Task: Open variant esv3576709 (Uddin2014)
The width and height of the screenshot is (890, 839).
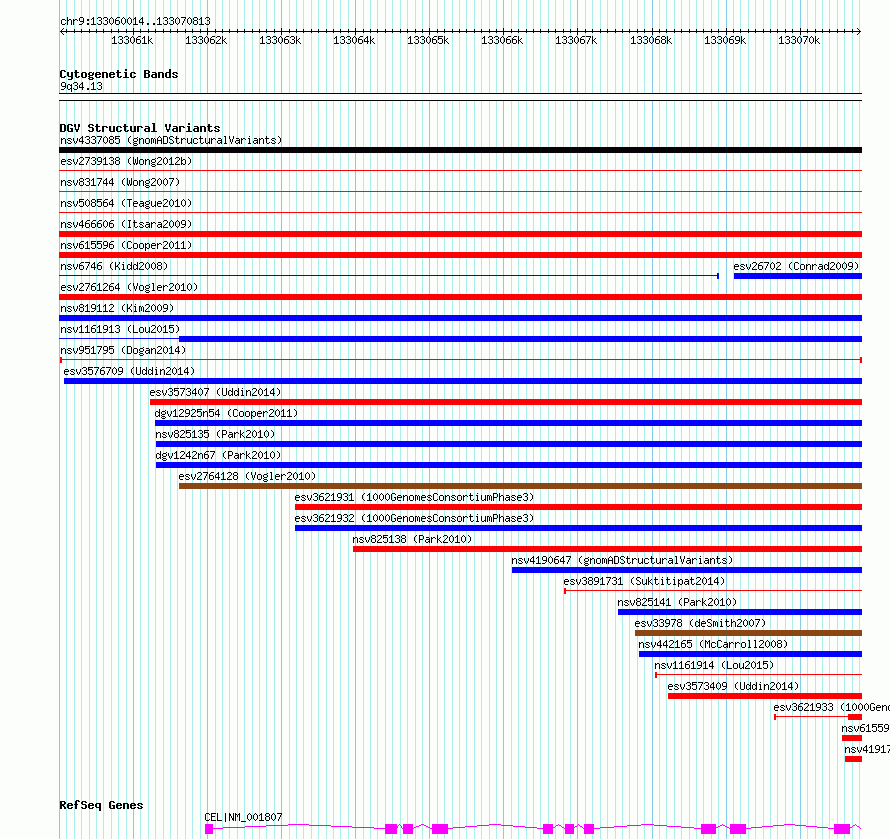Action: 129,371
